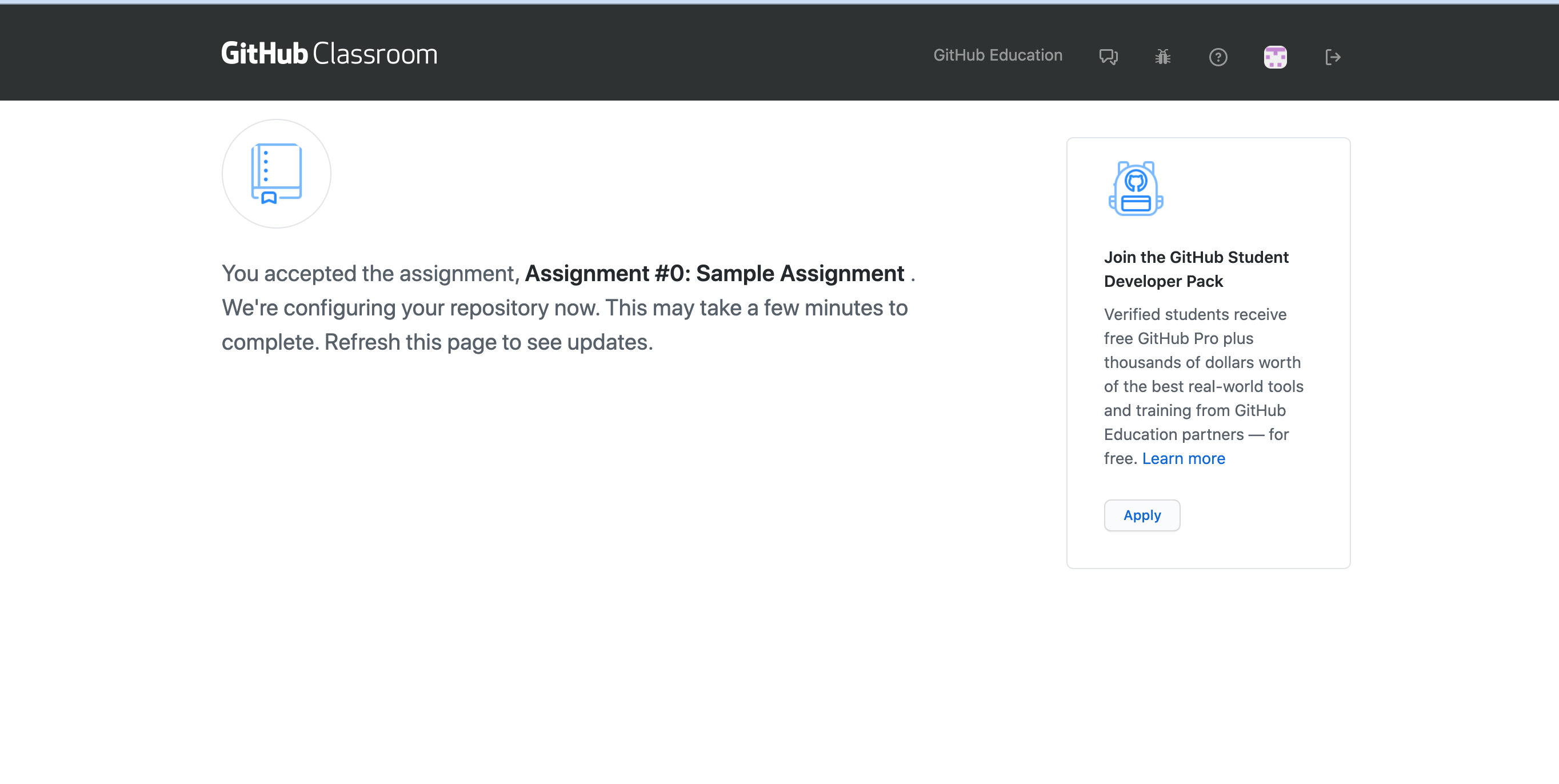The height and width of the screenshot is (784, 1559).
Task: Click the repository notebook icon
Action: tap(277, 174)
